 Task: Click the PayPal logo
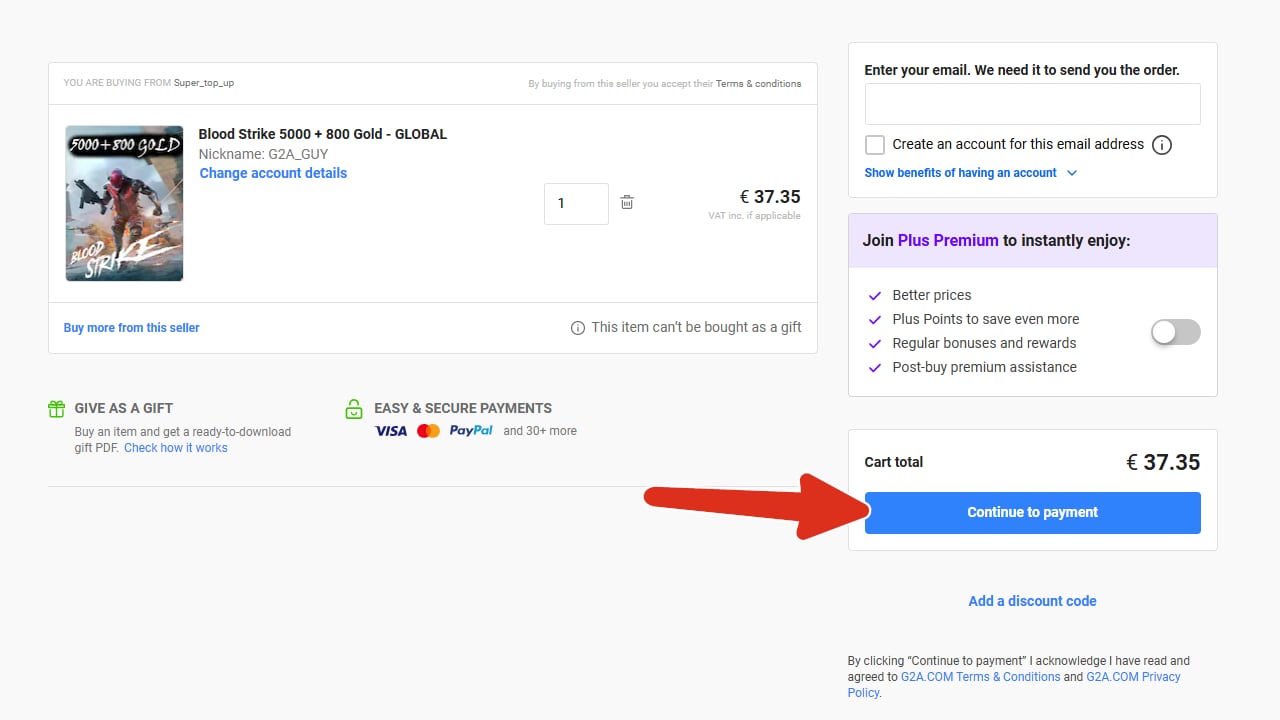[x=471, y=431]
